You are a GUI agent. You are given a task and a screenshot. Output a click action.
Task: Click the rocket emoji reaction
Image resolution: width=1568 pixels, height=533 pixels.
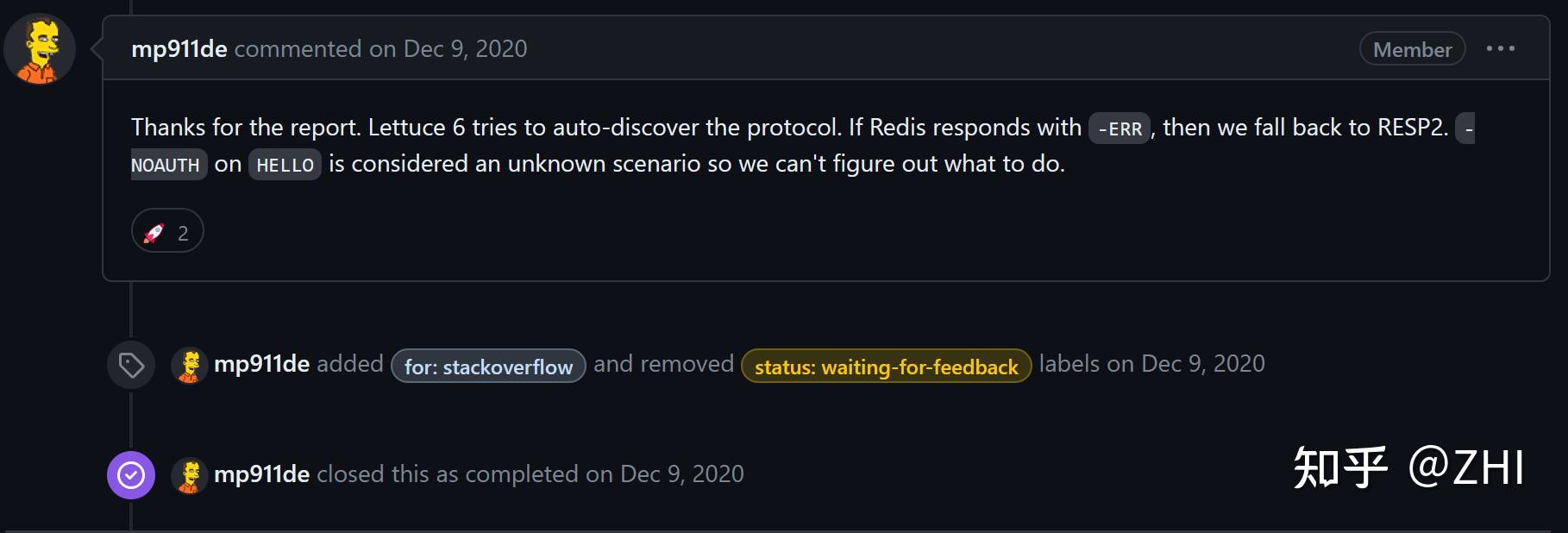tap(154, 230)
